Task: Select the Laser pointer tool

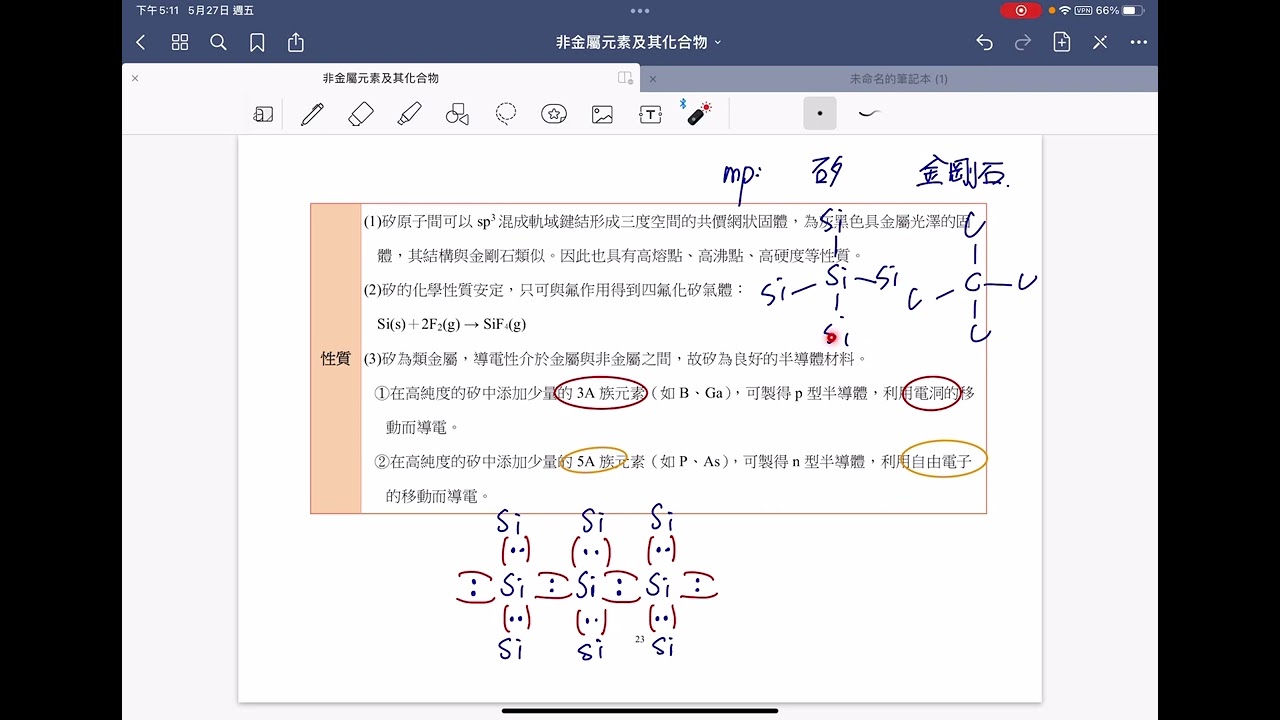Action: click(x=698, y=113)
